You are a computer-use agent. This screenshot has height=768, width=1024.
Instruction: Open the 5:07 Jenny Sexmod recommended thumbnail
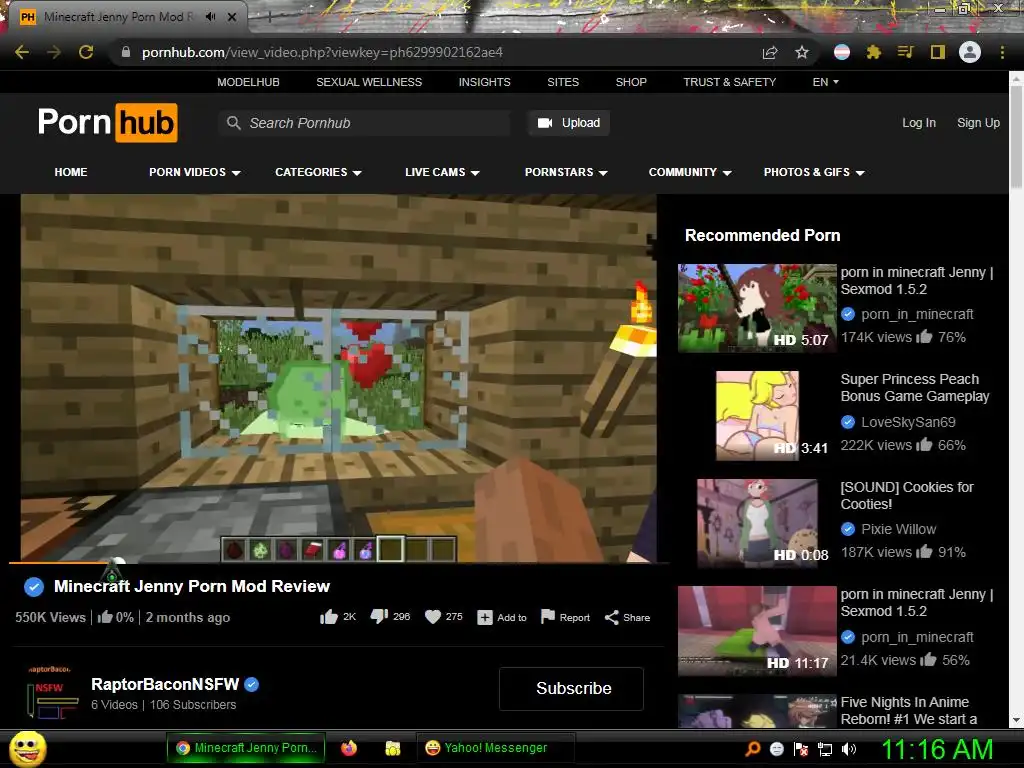757,308
